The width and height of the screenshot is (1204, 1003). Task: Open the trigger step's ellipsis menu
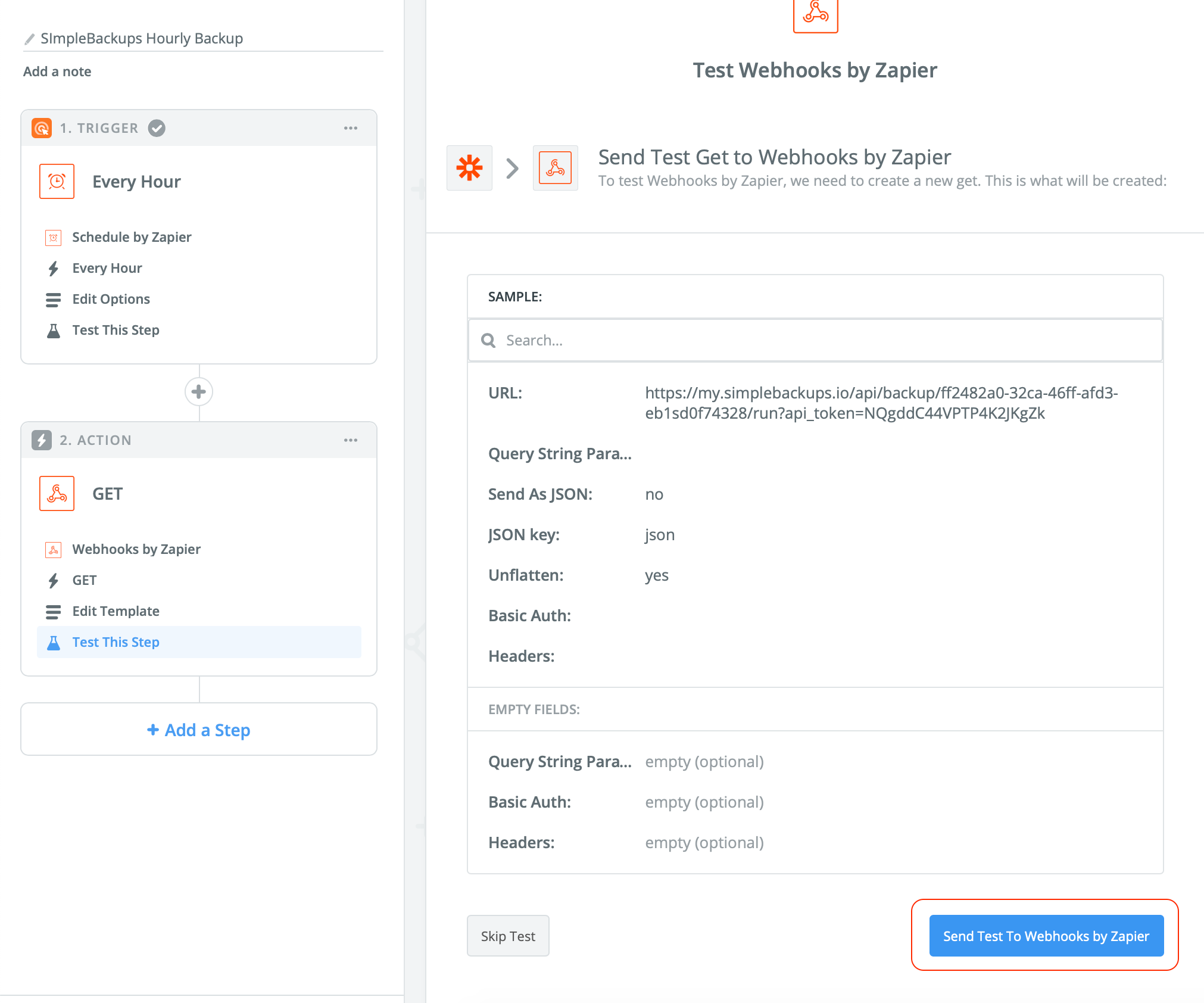pos(351,127)
